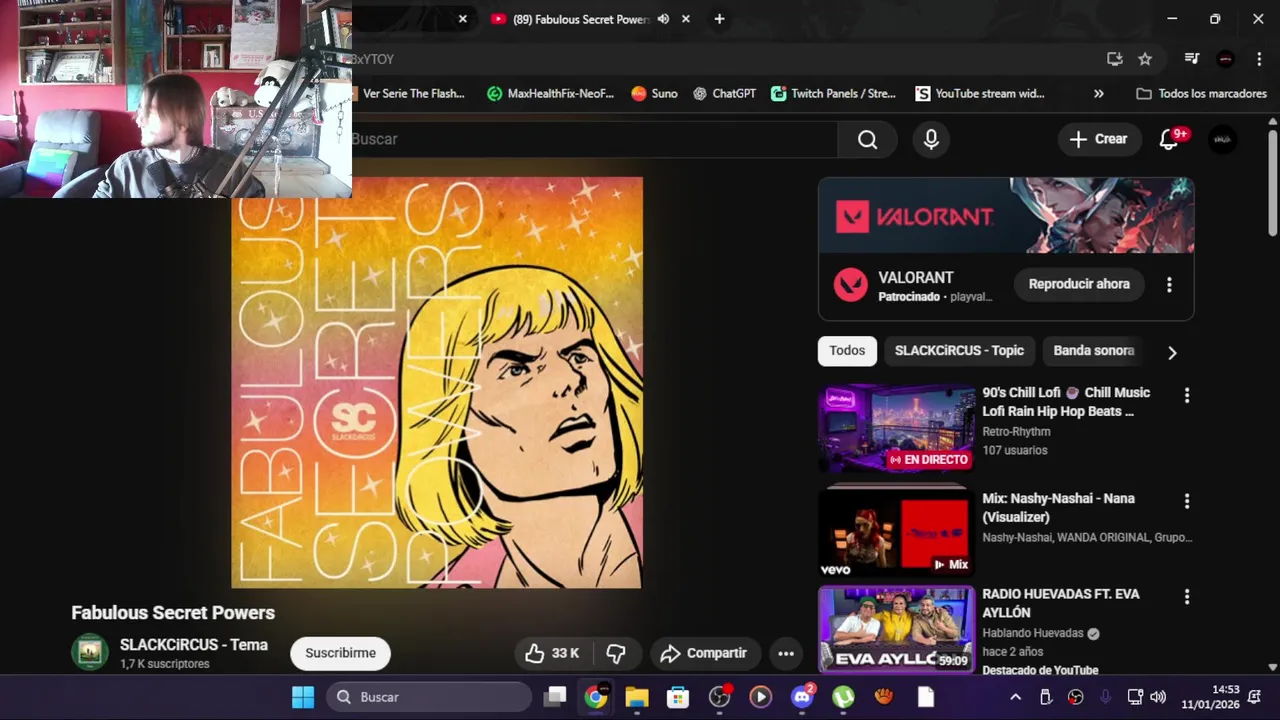Screen dimensions: 1280x720
Task: Open YouTube notifications bell
Action: click(1168, 139)
